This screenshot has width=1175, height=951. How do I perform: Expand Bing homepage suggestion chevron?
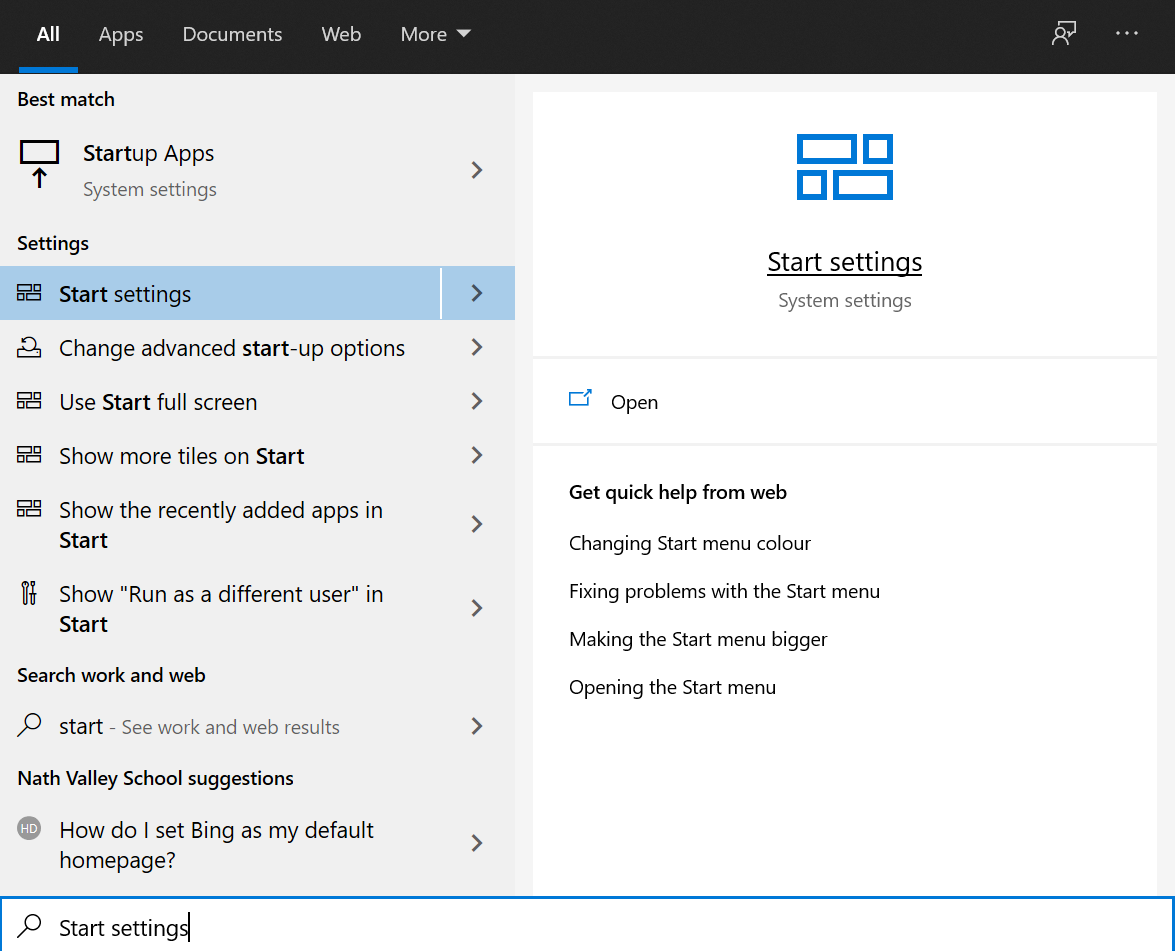pyautogui.click(x=477, y=843)
